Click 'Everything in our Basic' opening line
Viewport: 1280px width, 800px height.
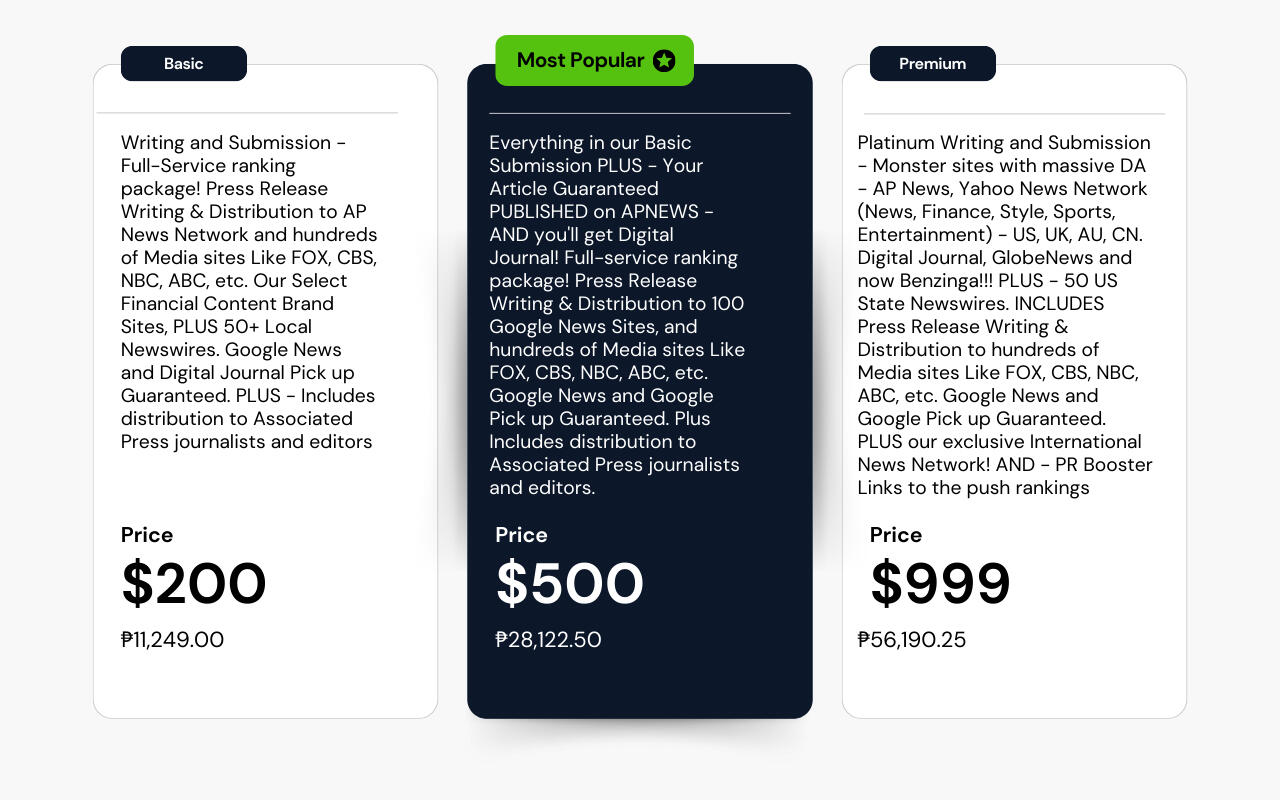point(590,143)
